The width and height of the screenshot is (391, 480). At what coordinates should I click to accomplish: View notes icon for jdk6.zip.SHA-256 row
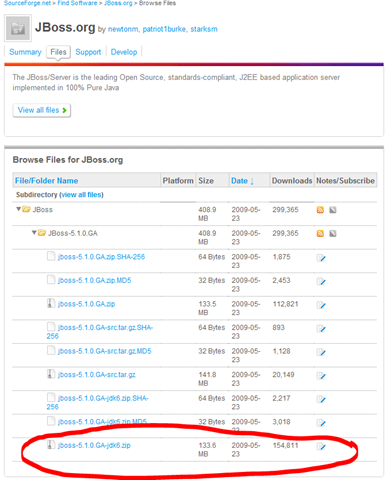click(x=321, y=399)
